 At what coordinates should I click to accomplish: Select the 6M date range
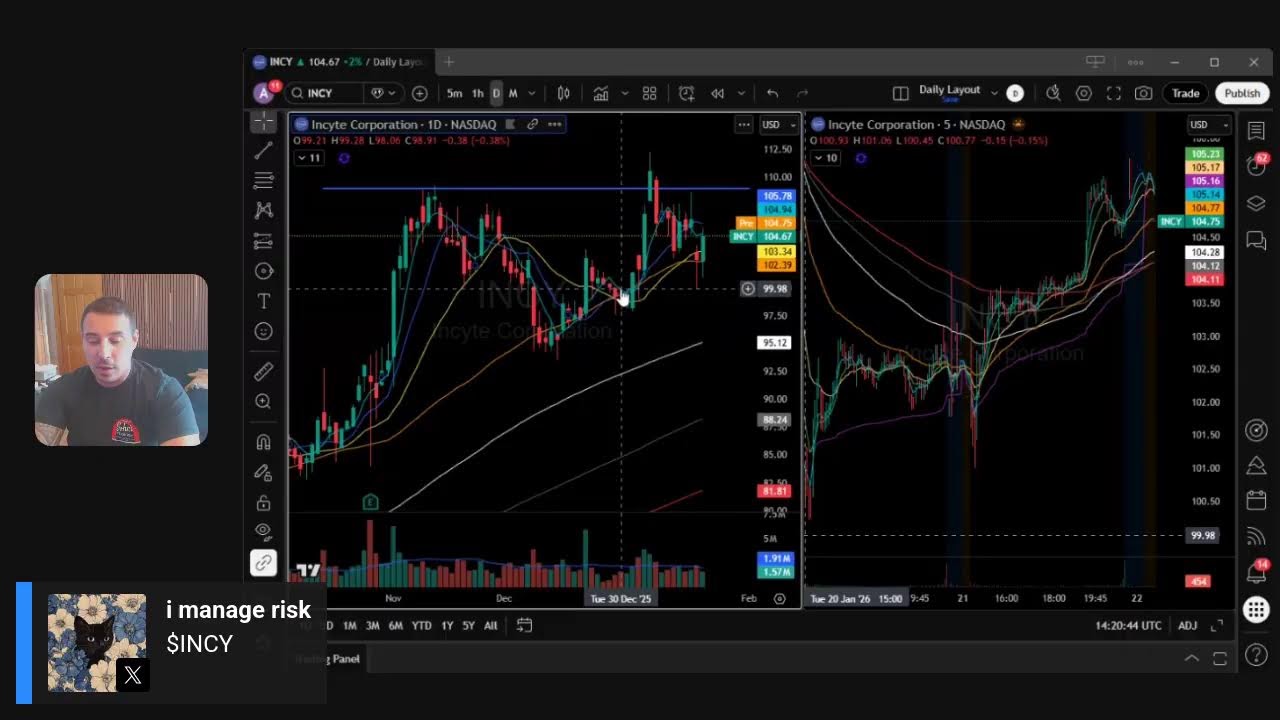396,625
